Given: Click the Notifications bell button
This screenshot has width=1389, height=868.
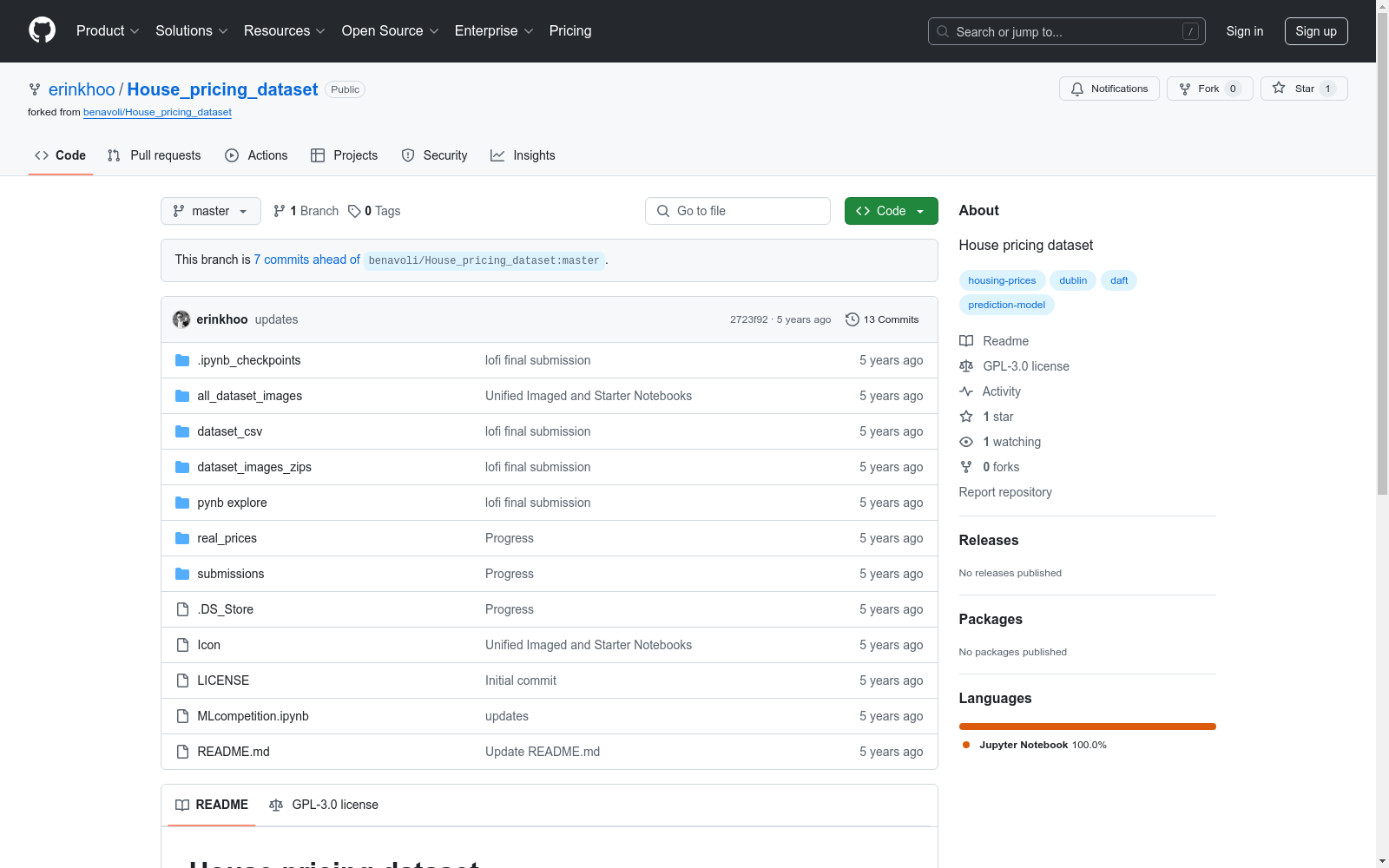Looking at the screenshot, I should [x=1109, y=89].
